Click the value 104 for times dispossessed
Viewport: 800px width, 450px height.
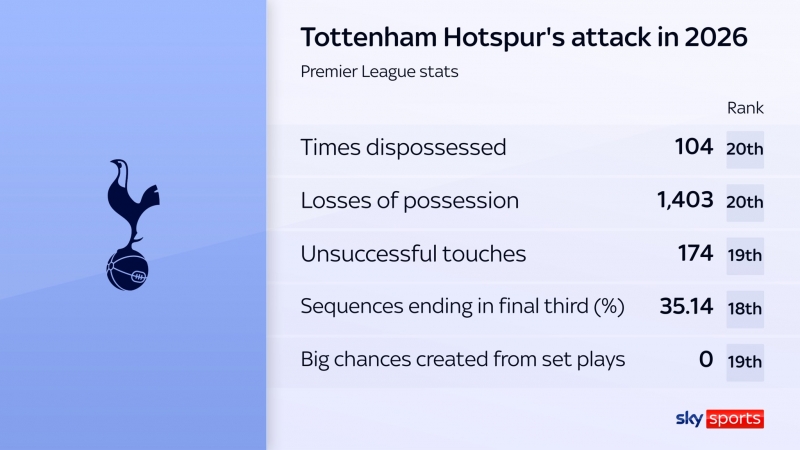[x=694, y=148]
